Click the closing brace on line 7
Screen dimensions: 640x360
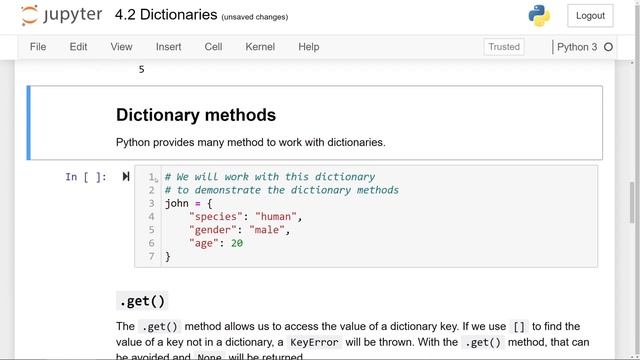[167, 256]
